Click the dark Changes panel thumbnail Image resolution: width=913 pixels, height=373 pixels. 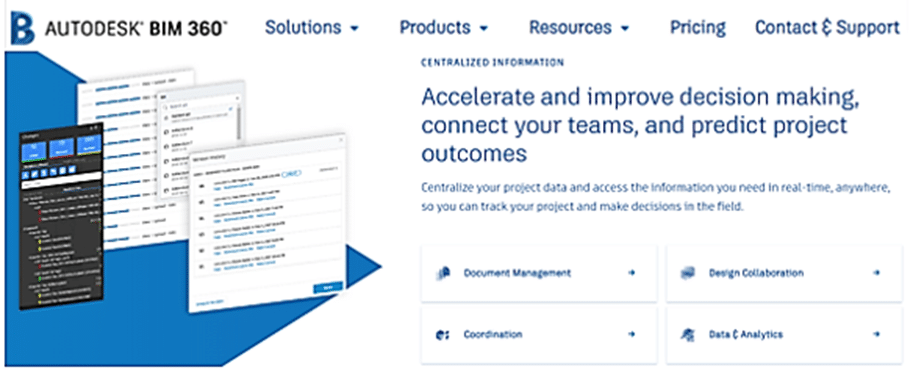click(x=62, y=216)
